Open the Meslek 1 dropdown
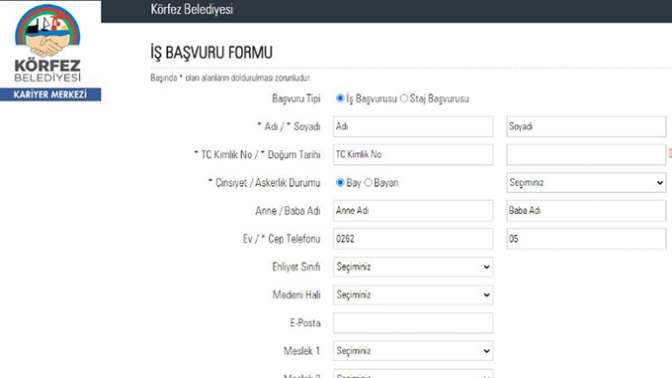Image resolution: width=672 pixels, height=378 pixels. pyautogui.click(x=413, y=351)
